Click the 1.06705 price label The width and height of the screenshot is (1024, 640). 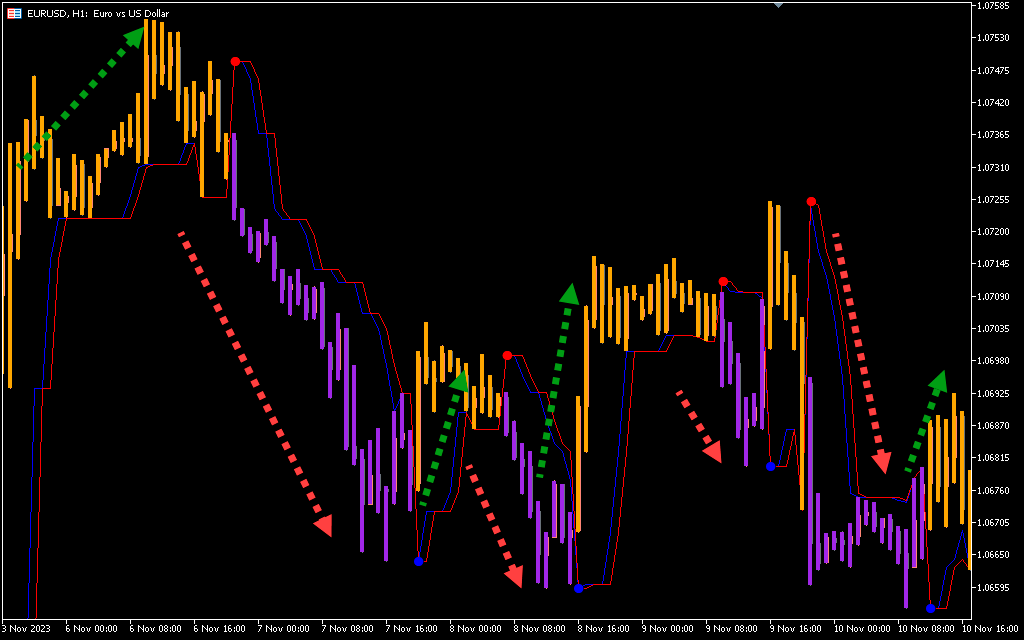pos(995,522)
